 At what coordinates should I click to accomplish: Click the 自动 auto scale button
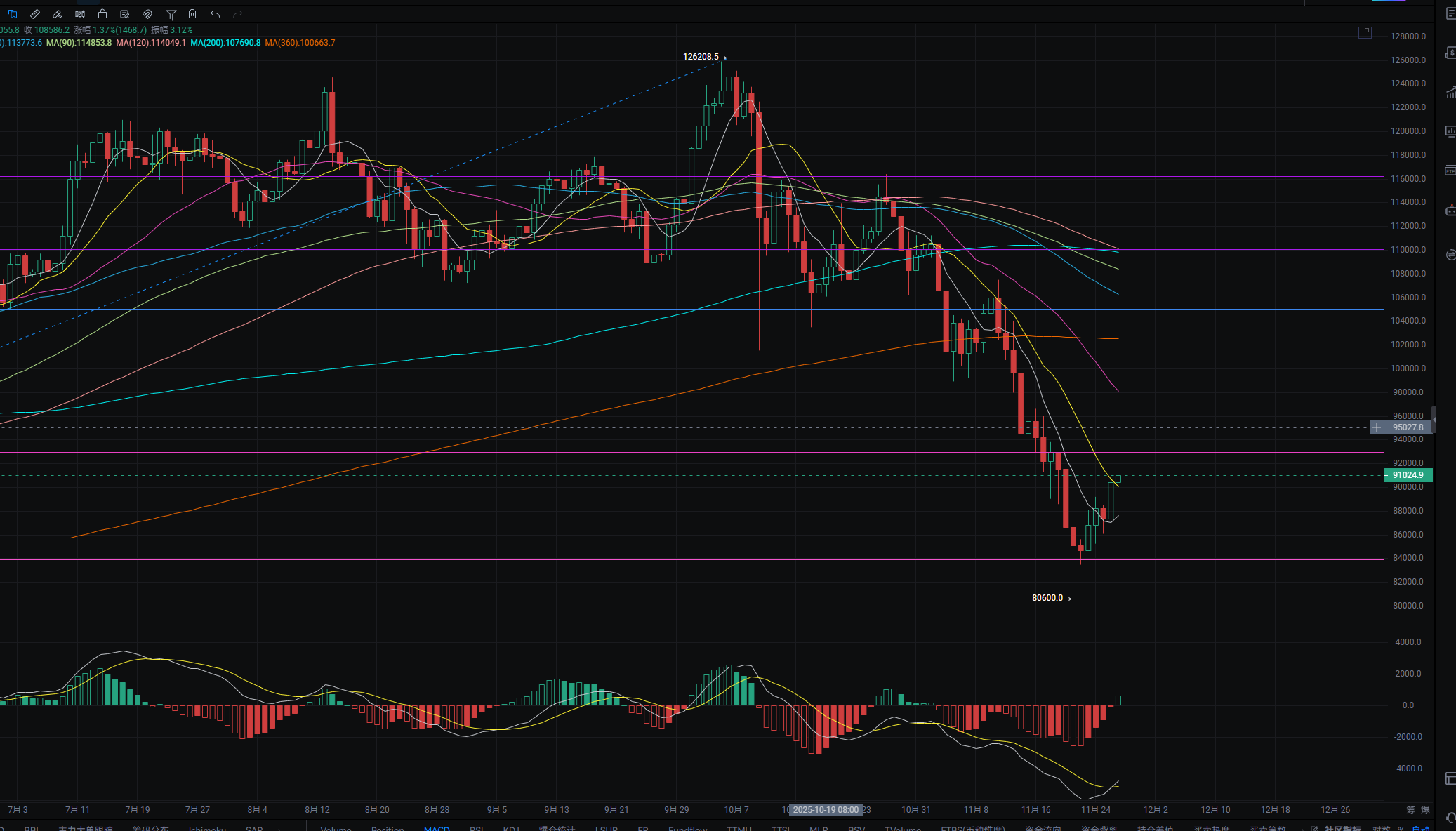1420,829
